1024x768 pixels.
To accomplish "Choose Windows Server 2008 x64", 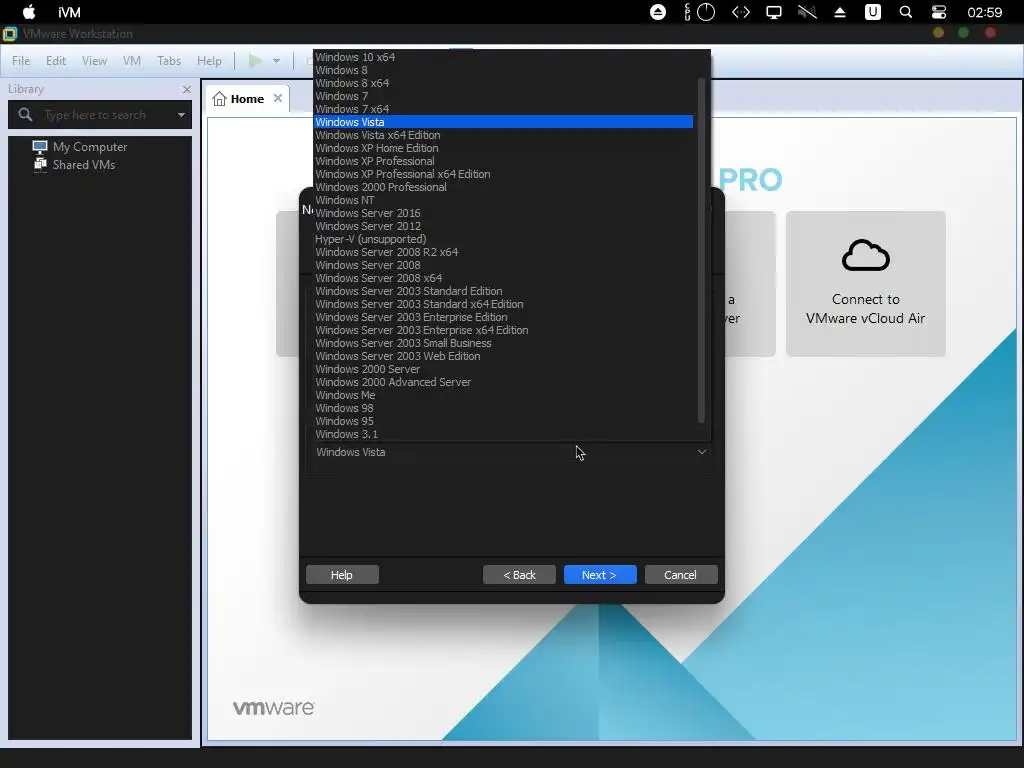I will (x=504, y=278).
